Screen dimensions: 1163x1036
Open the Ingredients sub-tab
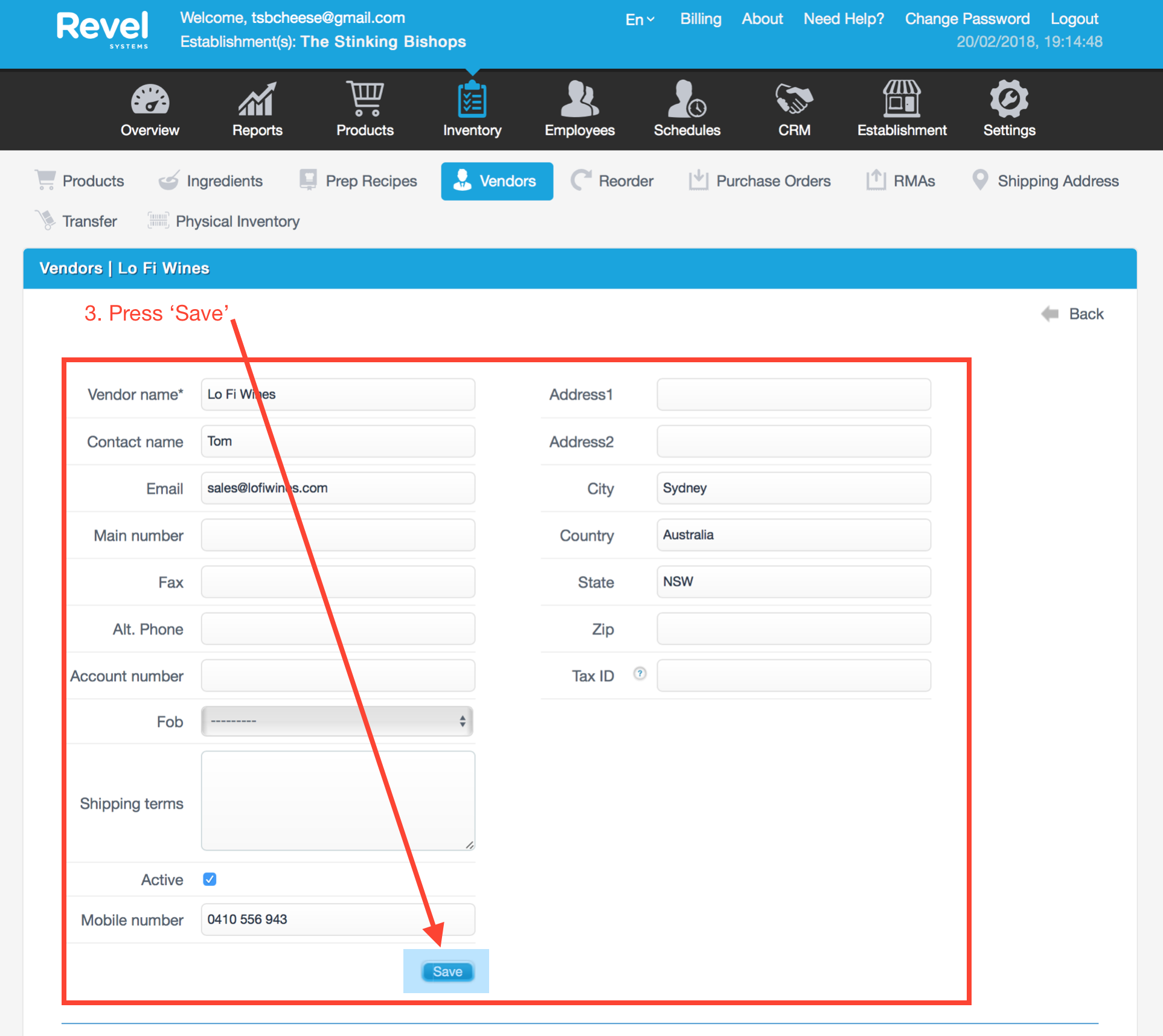[x=211, y=181]
